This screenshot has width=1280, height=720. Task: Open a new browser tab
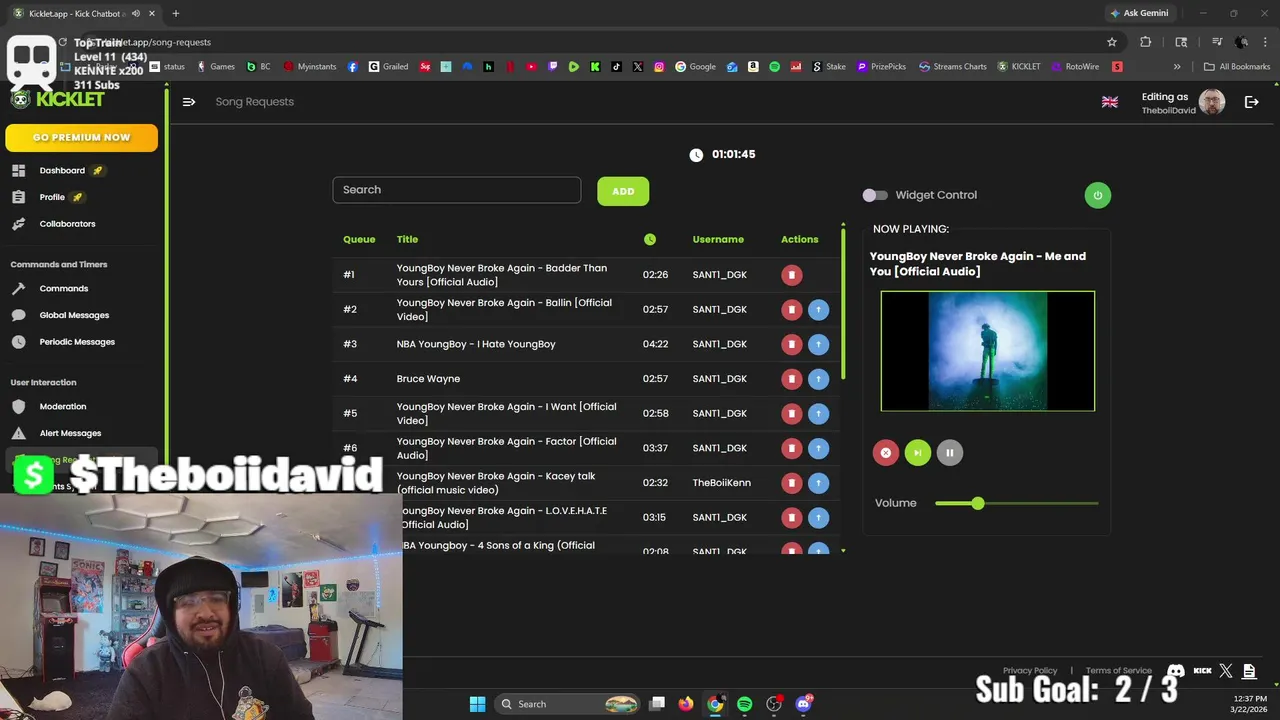tap(176, 13)
